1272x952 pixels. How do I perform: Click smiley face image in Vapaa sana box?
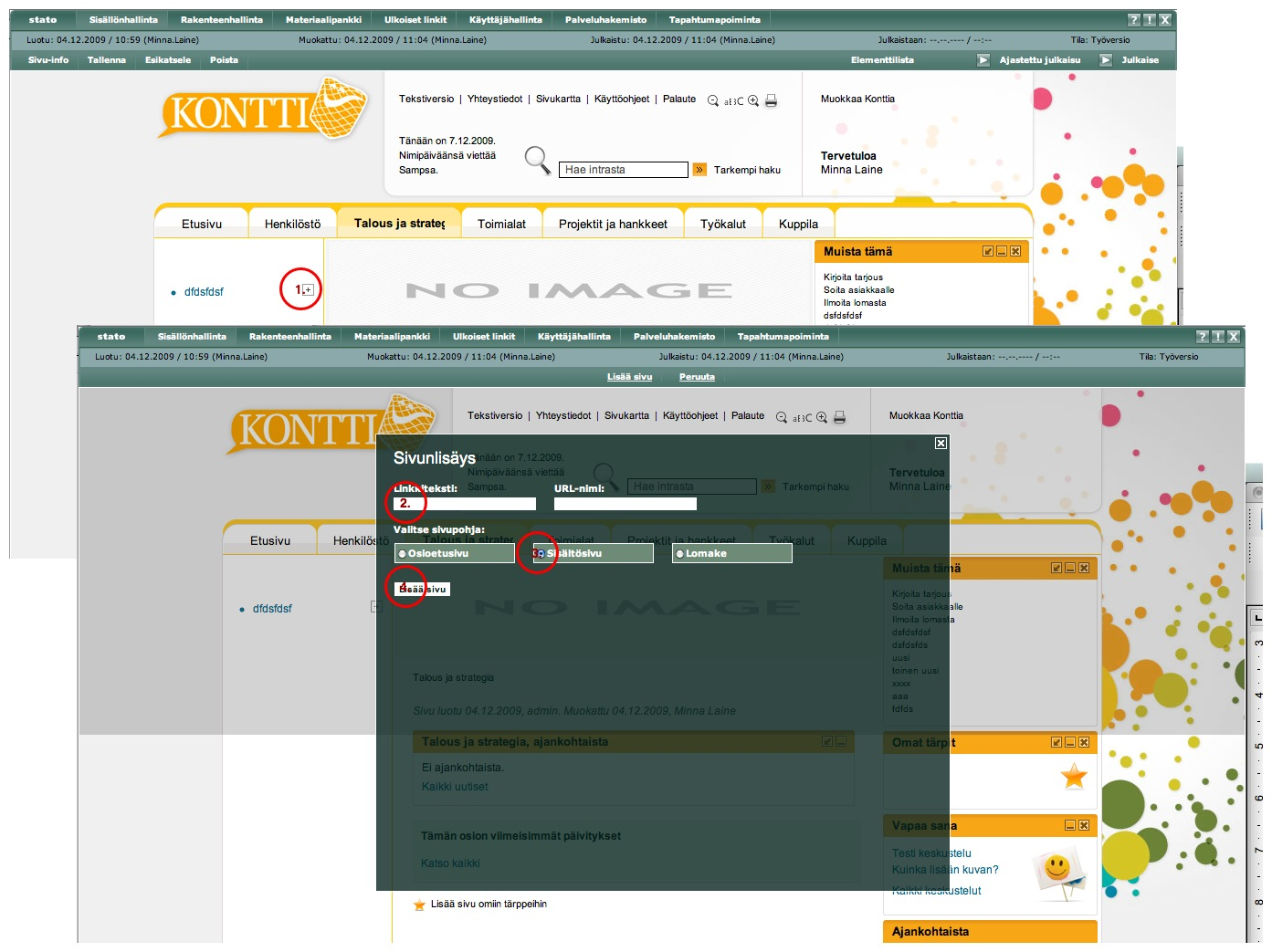(x=1058, y=872)
